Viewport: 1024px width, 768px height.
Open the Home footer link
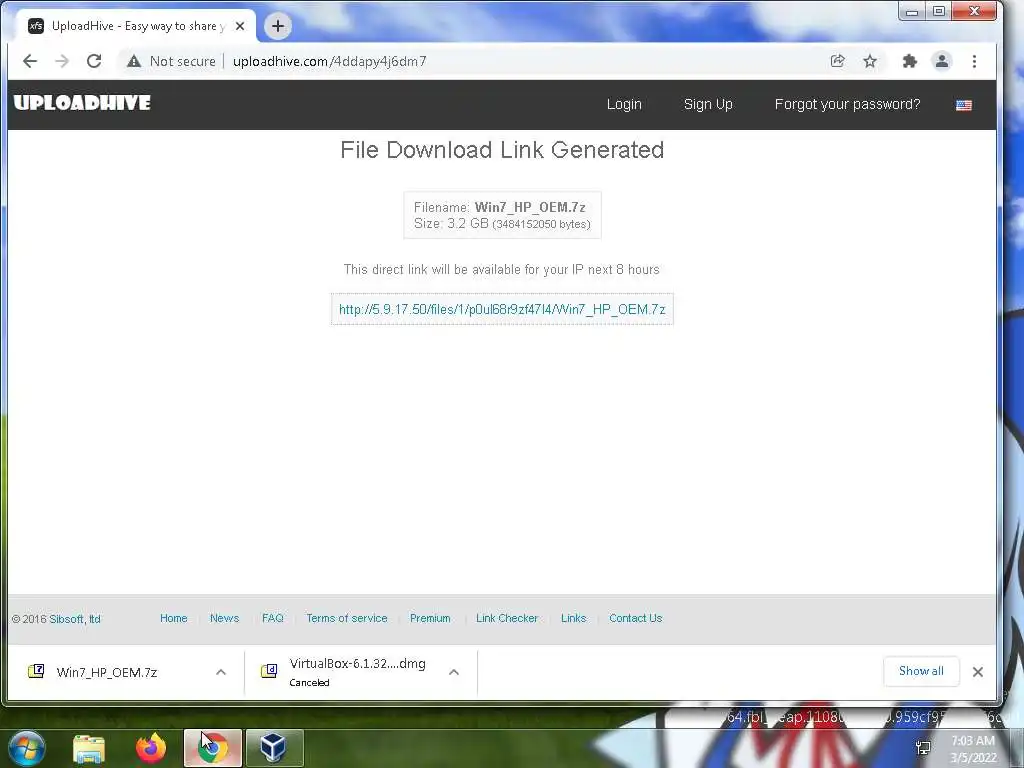174,618
